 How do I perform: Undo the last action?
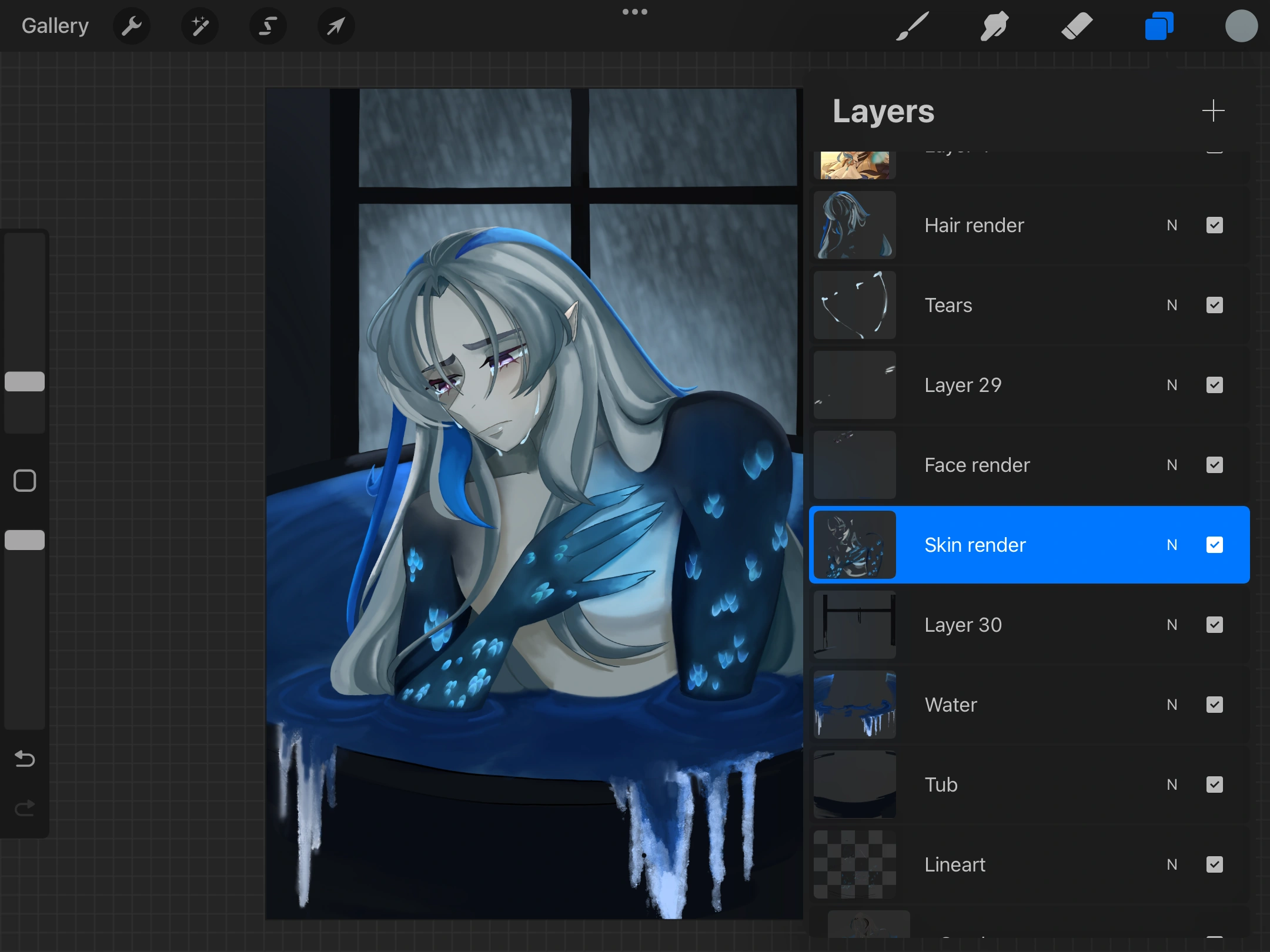(x=24, y=759)
